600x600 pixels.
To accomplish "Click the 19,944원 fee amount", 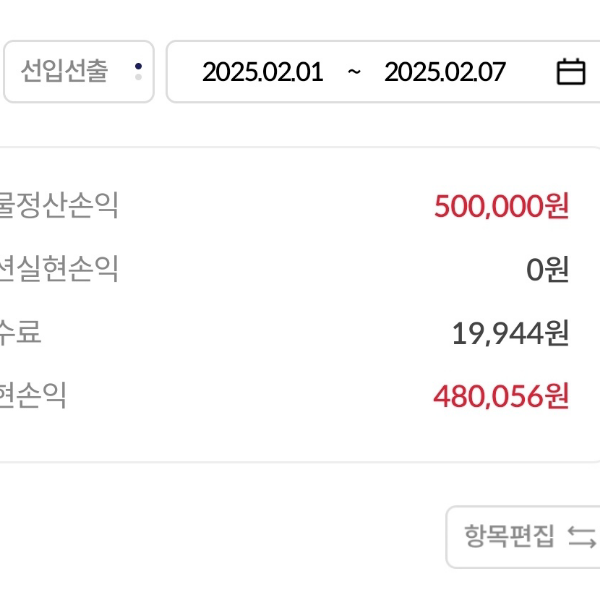I will (x=510, y=333).
